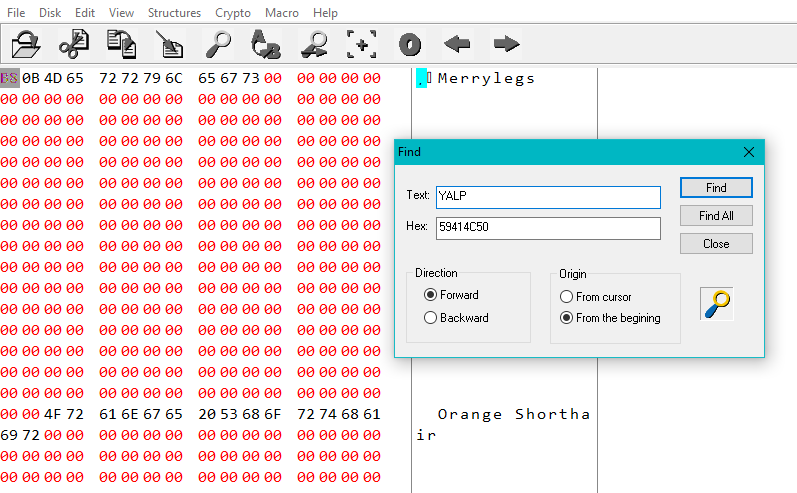This screenshot has height=493, width=797.
Task: Open the Crypto menu
Action: [x=234, y=13]
